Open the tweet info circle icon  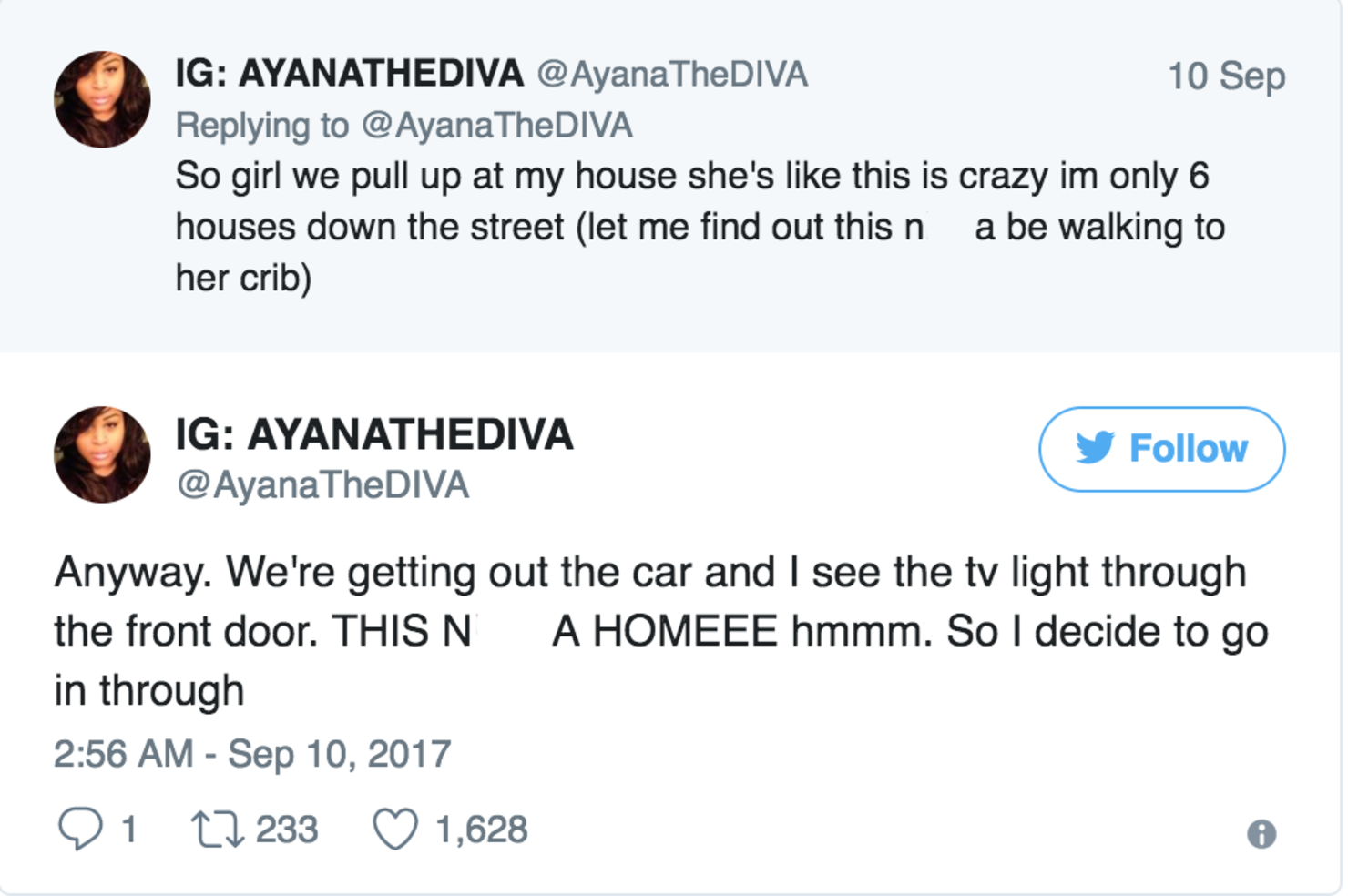pyautogui.click(x=1261, y=833)
